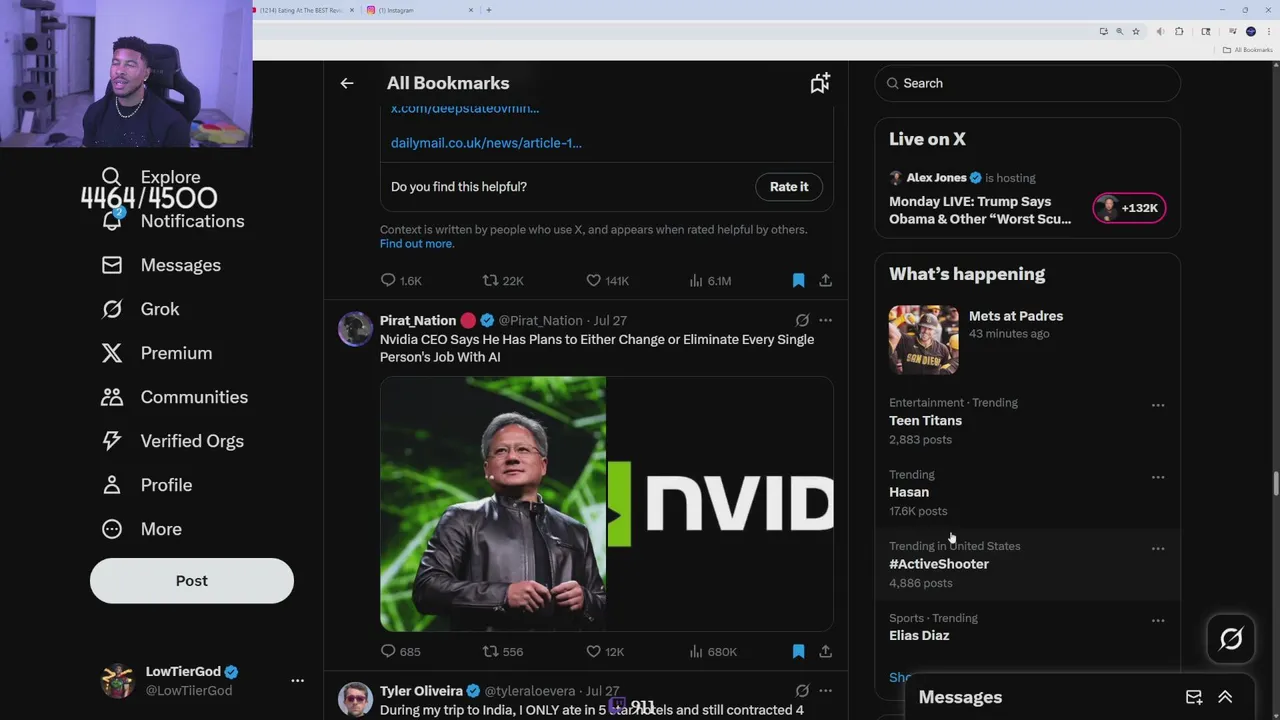Open the Chrome extensions puzzle icon
This screenshot has width=1280, height=720.
tap(1179, 31)
